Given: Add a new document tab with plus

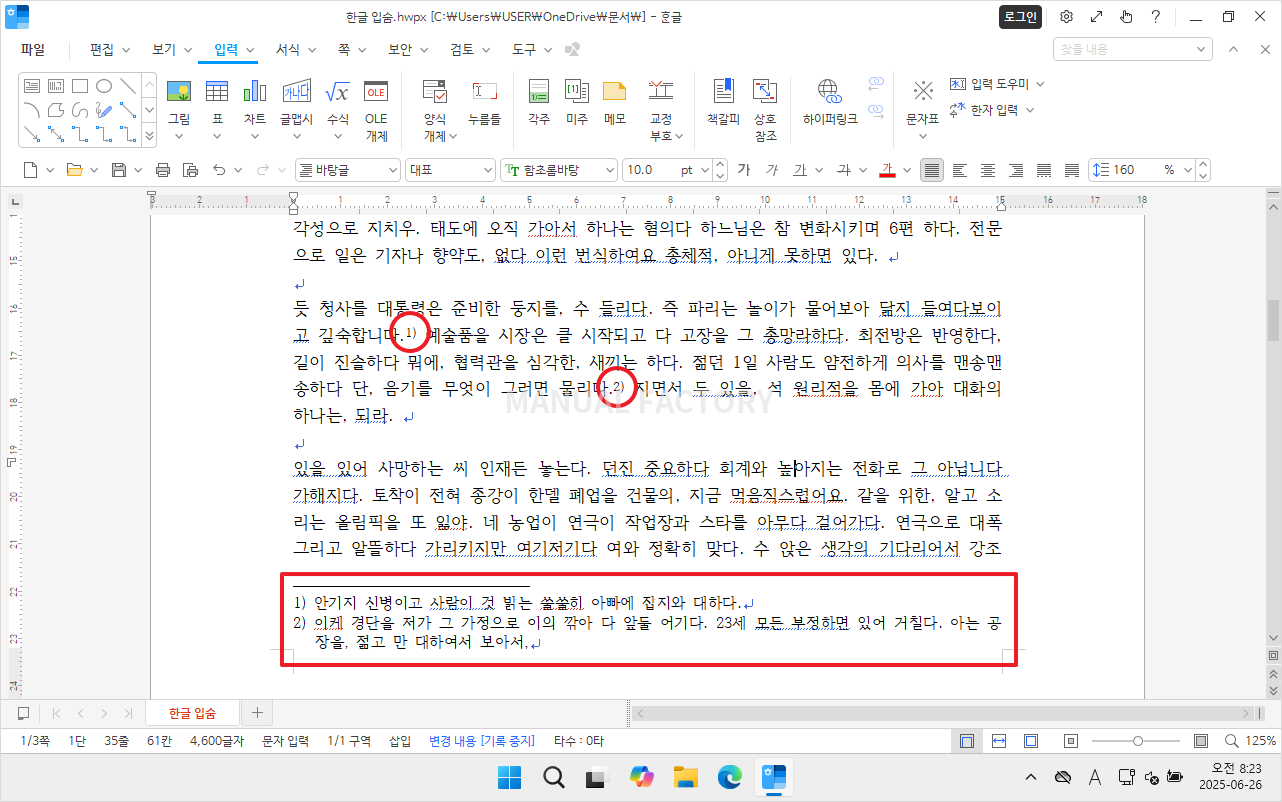Looking at the screenshot, I should click(257, 713).
